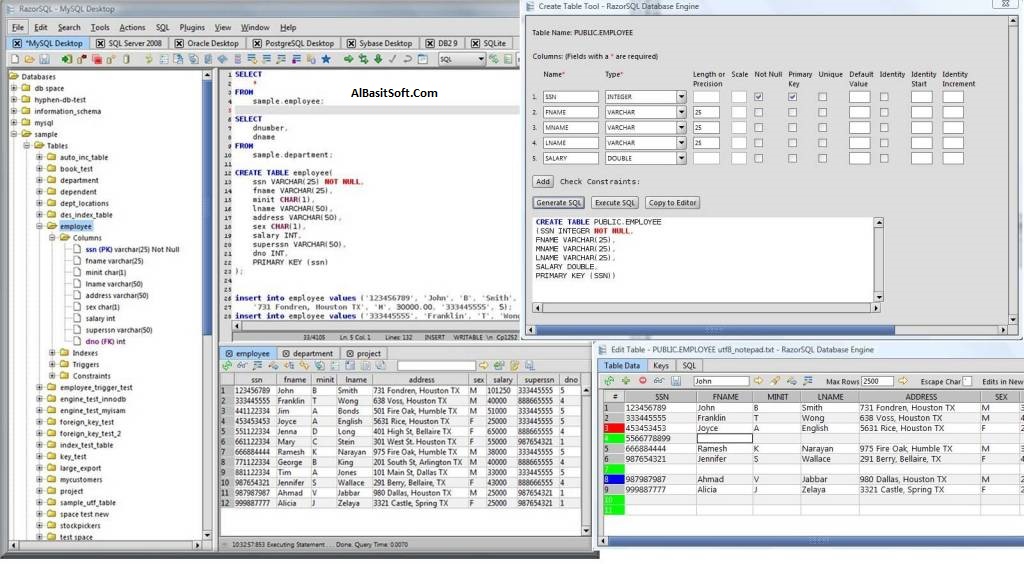
Task: Uncheck Not Null checkbox for SSN column
Action: 758,97
